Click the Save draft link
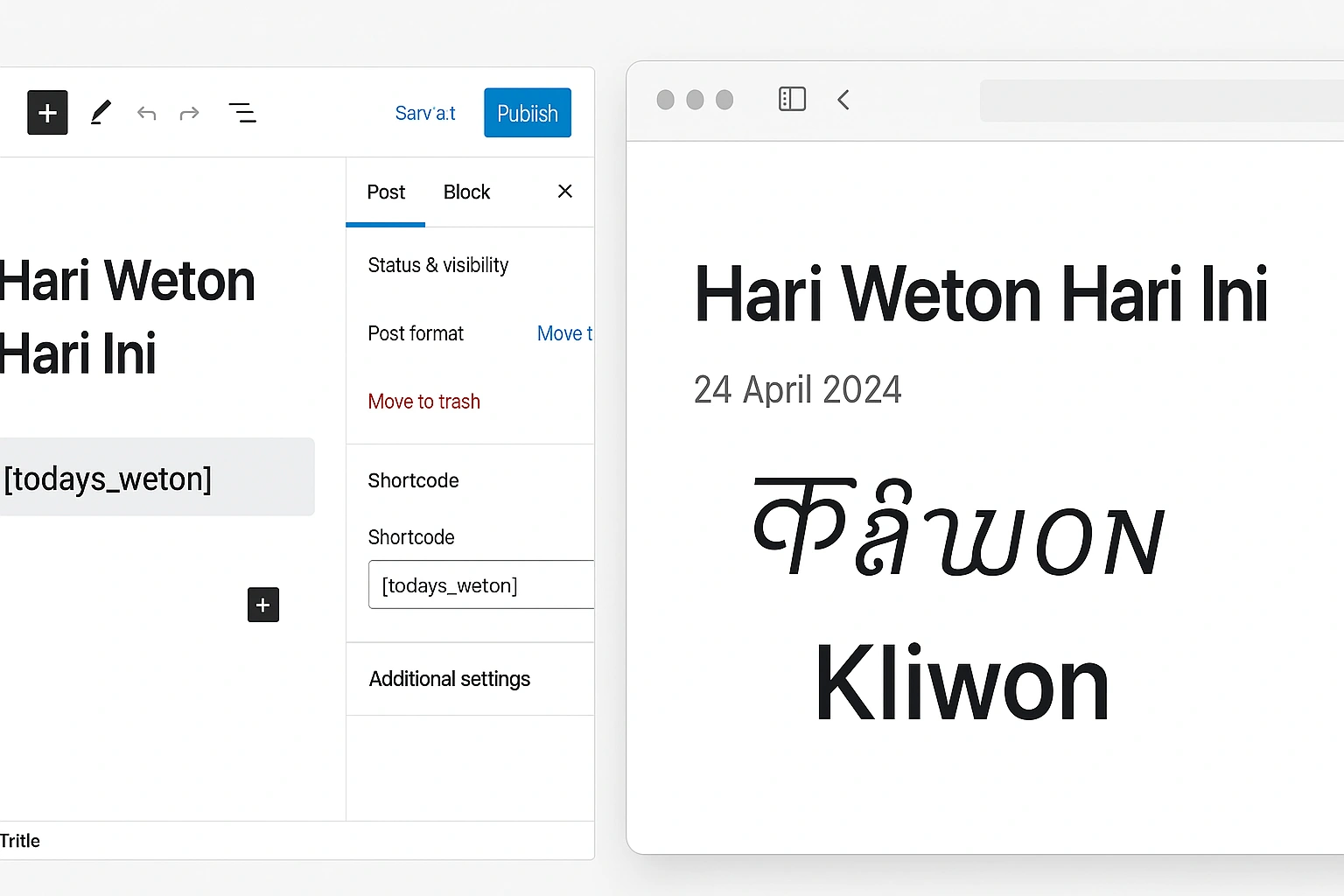Viewport: 1344px width, 896px height. click(425, 112)
